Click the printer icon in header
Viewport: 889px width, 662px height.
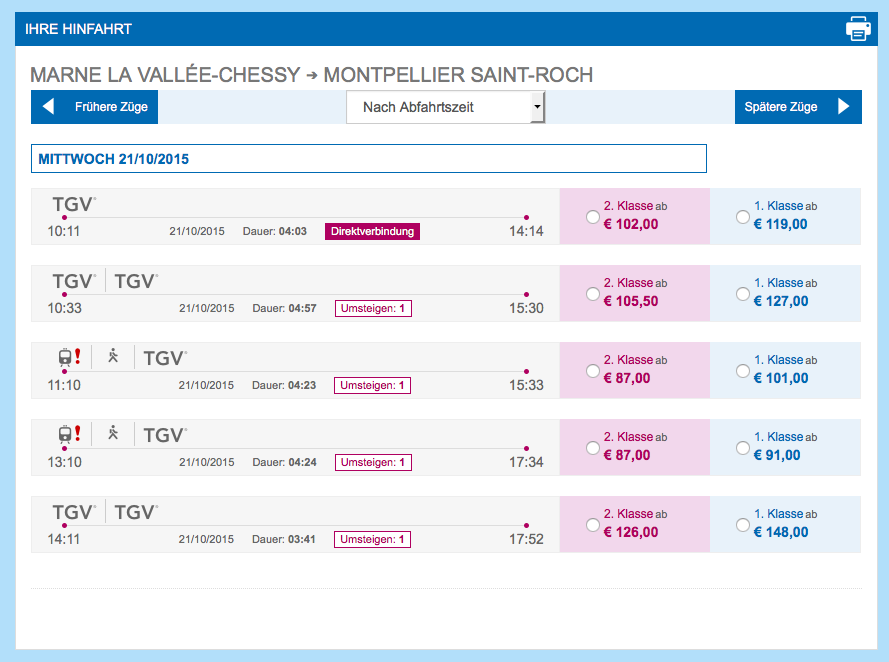point(858,29)
